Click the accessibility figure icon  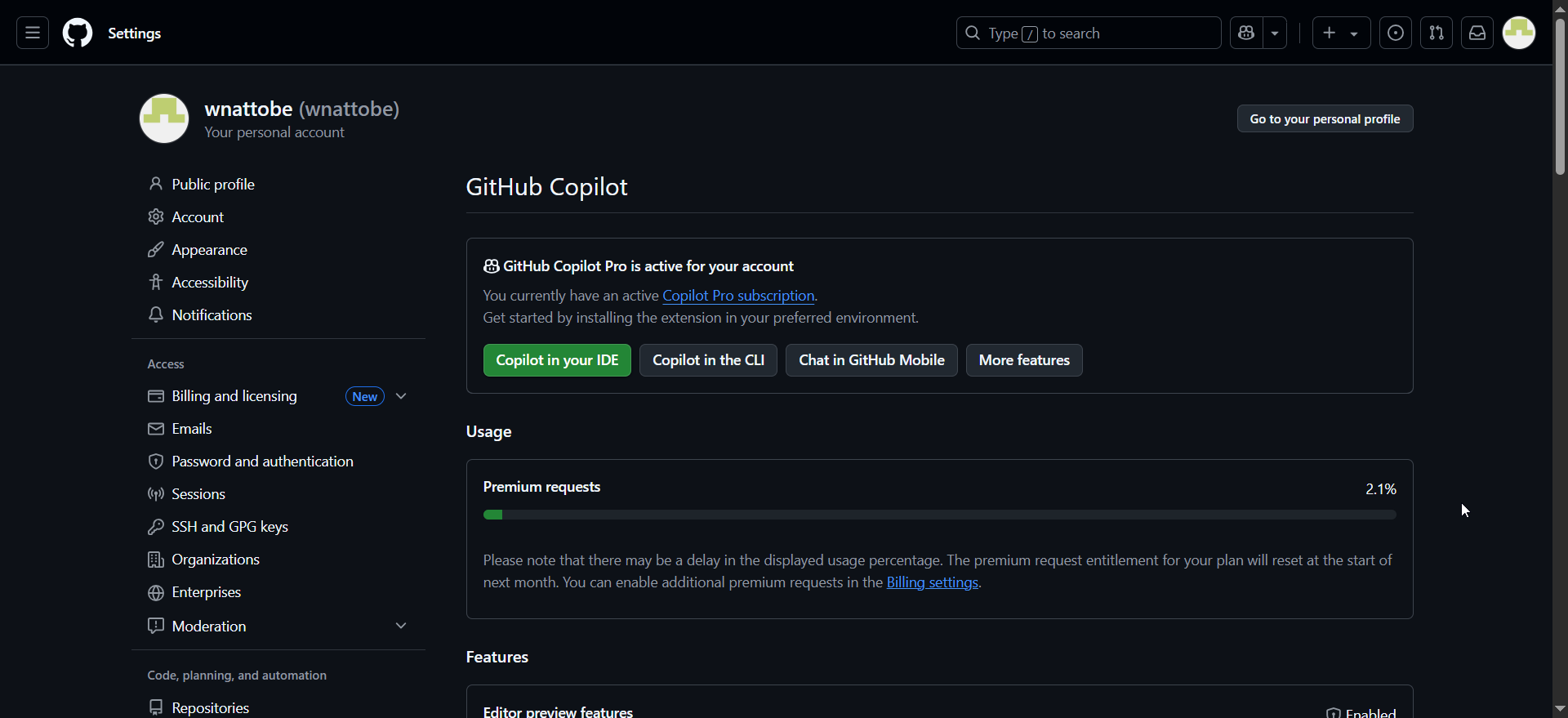click(156, 283)
